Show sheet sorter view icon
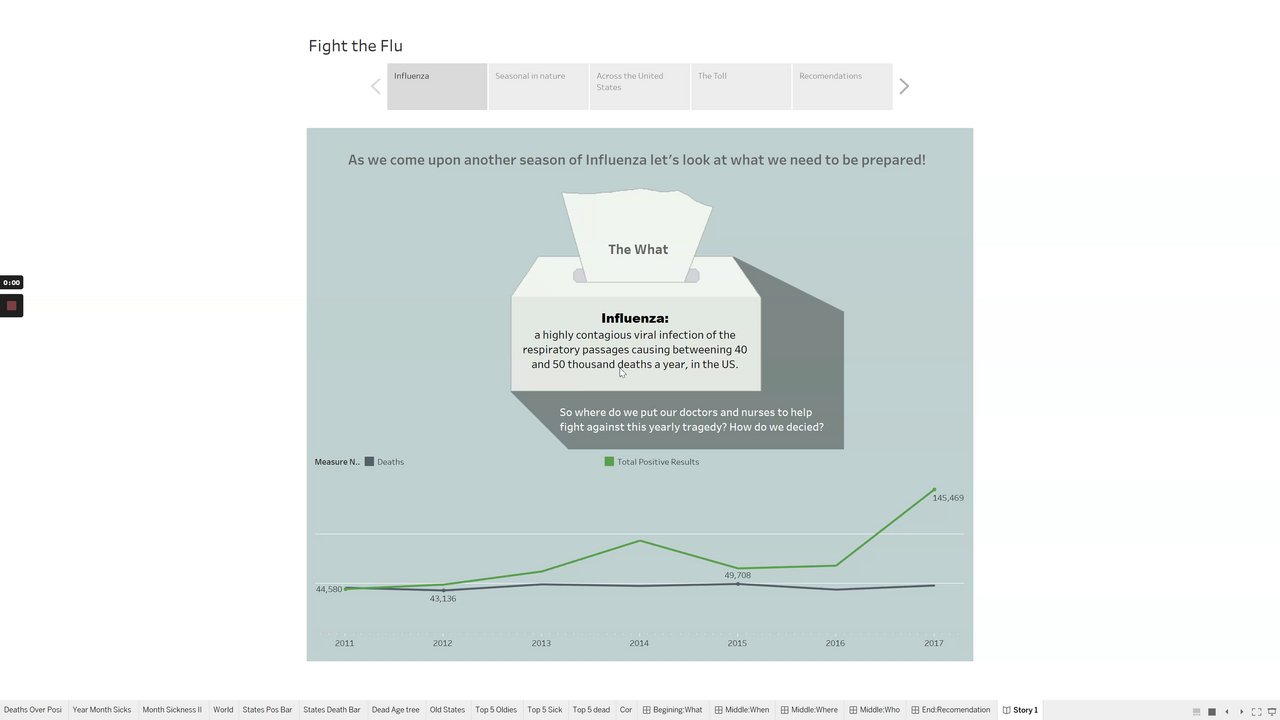Viewport: 1280px width, 720px height. 1211,711
